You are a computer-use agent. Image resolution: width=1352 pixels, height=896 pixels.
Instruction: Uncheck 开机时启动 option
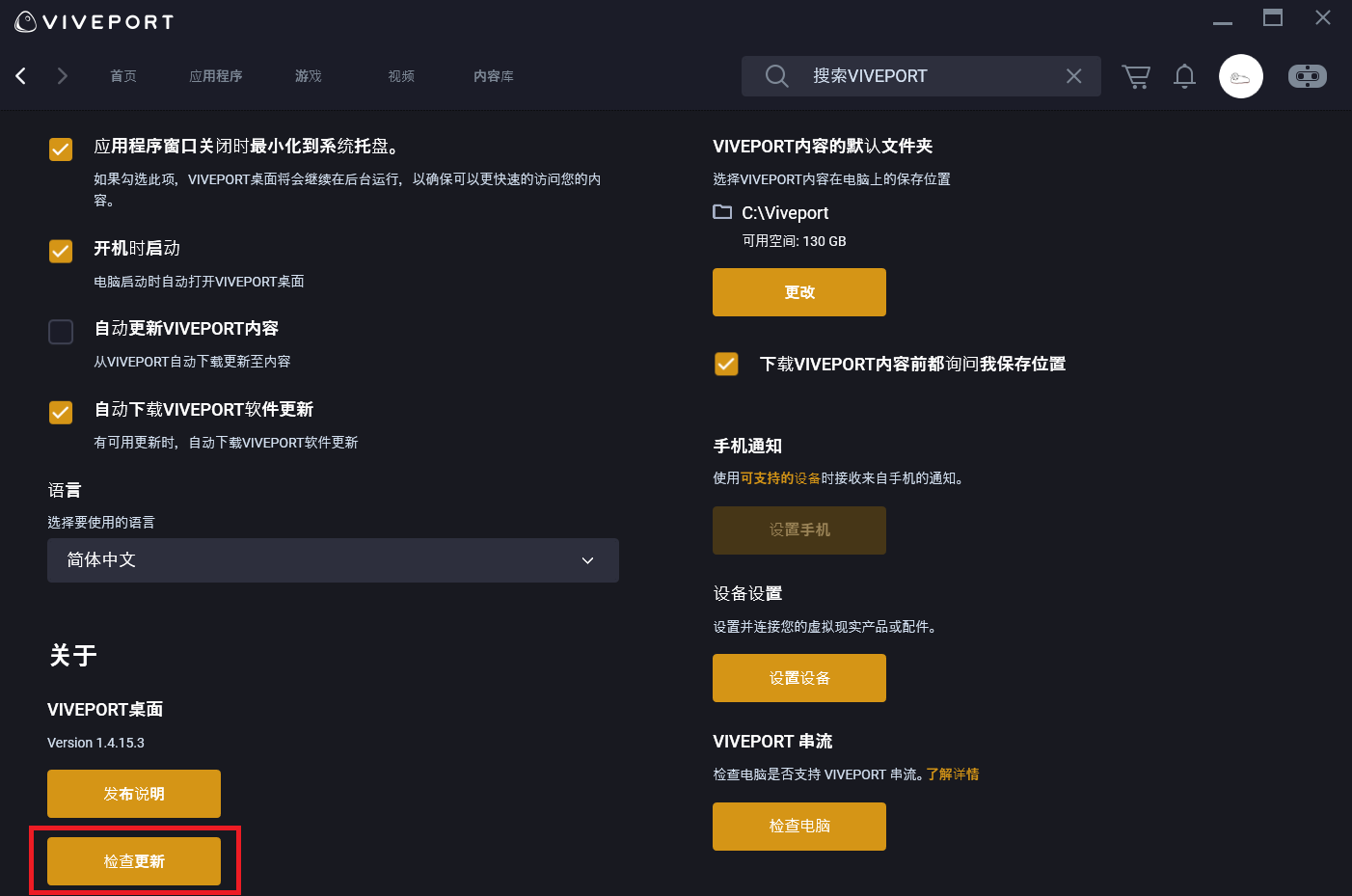pos(61,251)
